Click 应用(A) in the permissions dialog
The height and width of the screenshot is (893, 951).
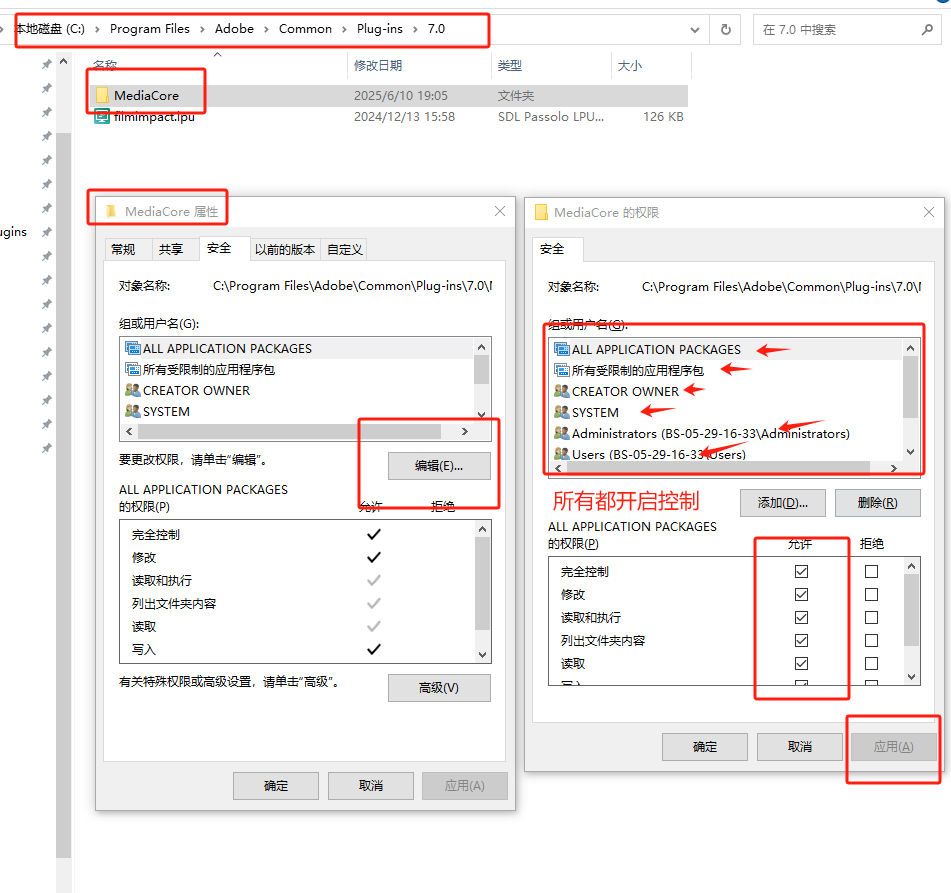[893, 747]
